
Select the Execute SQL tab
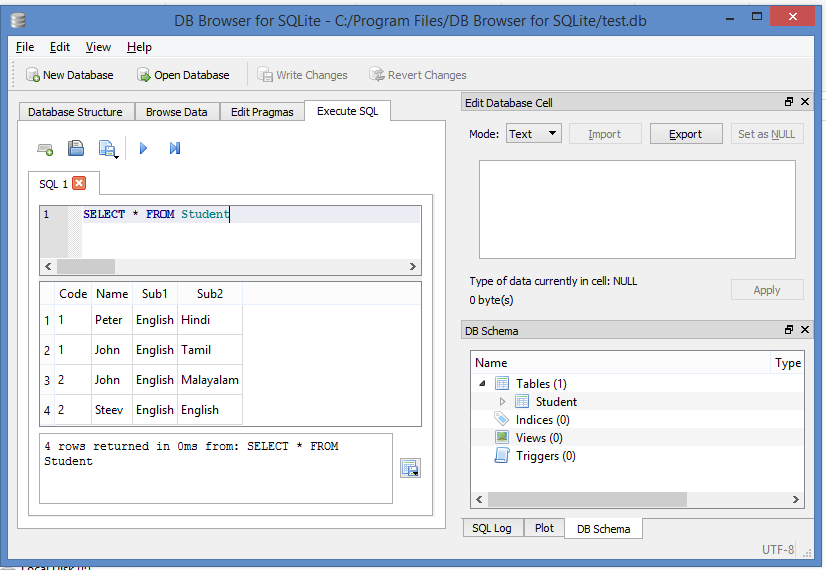coord(348,111)
